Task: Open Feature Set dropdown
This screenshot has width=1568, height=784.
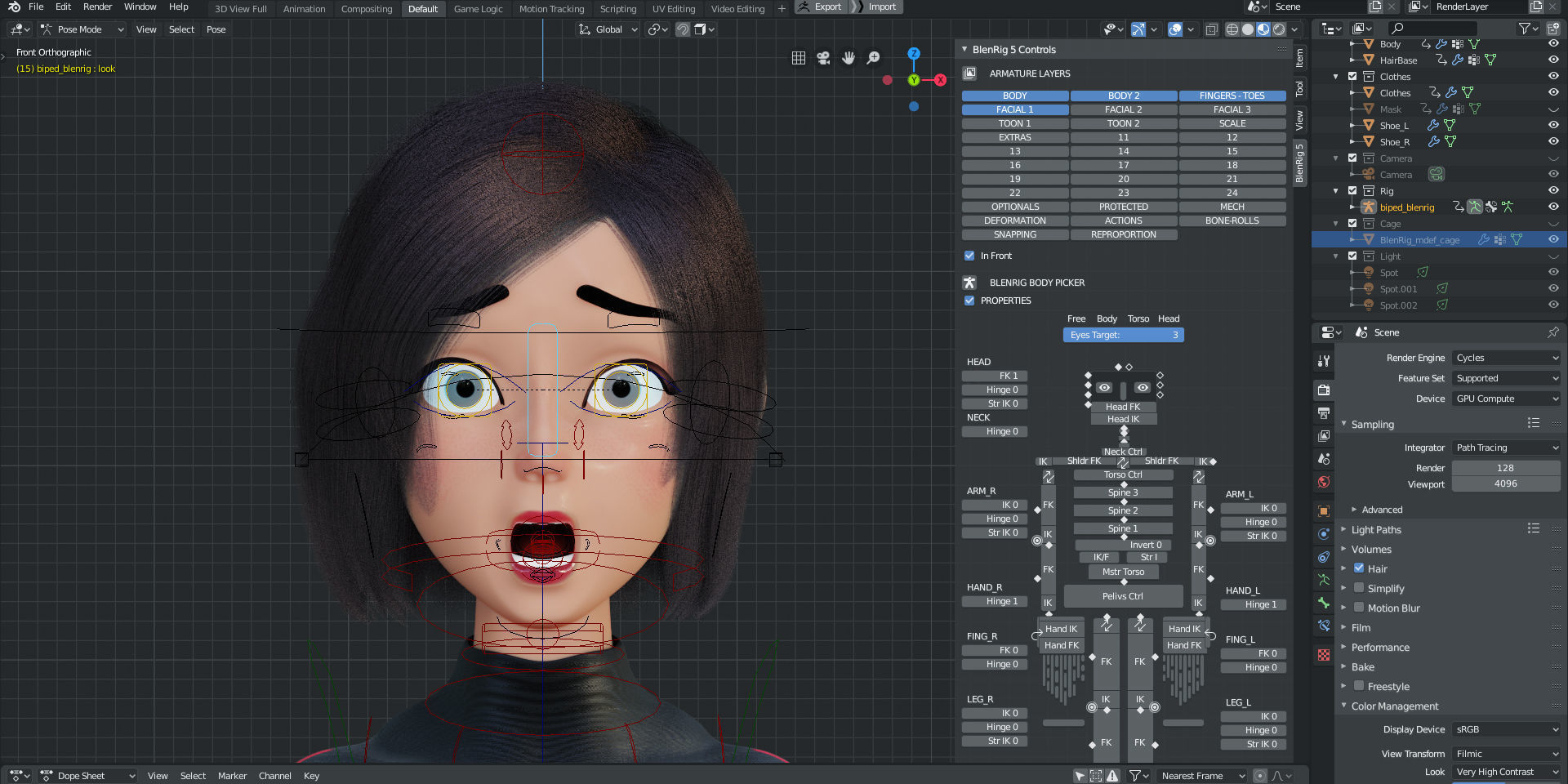Action: [x=1507, y=378]
